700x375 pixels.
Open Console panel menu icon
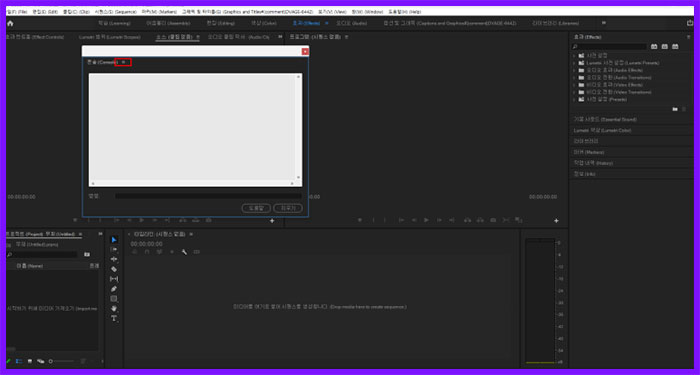coord(123,62)
